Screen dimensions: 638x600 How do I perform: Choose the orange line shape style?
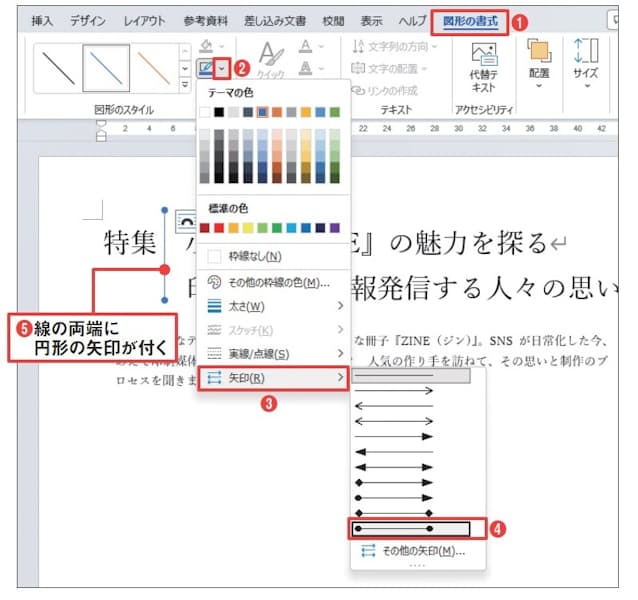pyautogui.click(x=154, y=68)
